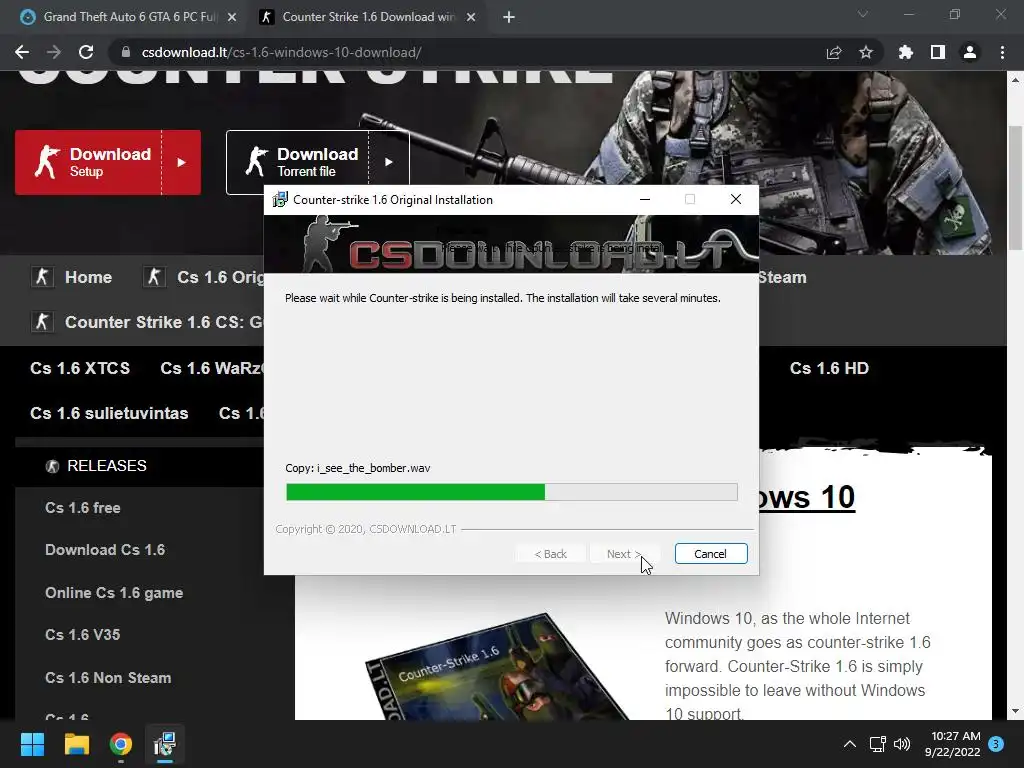
Task: Click the Counter-Strike 1.6 box art image
Action: click(496, 666)
